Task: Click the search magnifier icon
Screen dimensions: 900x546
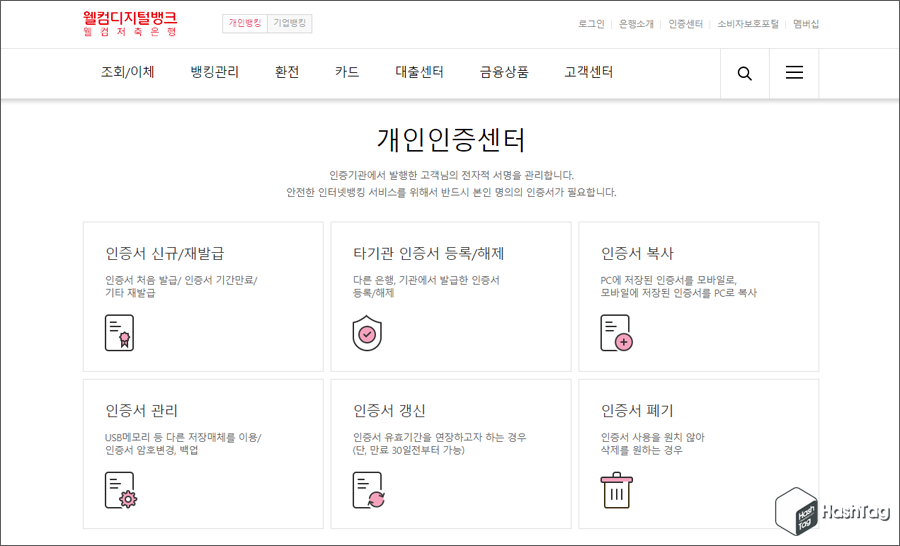Action: 744,73
